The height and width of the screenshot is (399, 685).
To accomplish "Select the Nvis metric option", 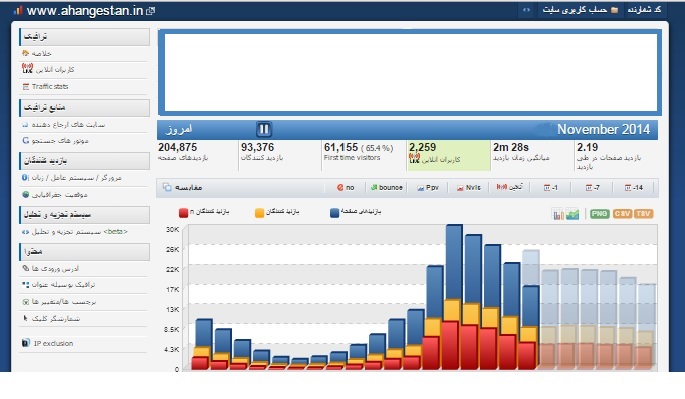I will click(x=469, y=187).
